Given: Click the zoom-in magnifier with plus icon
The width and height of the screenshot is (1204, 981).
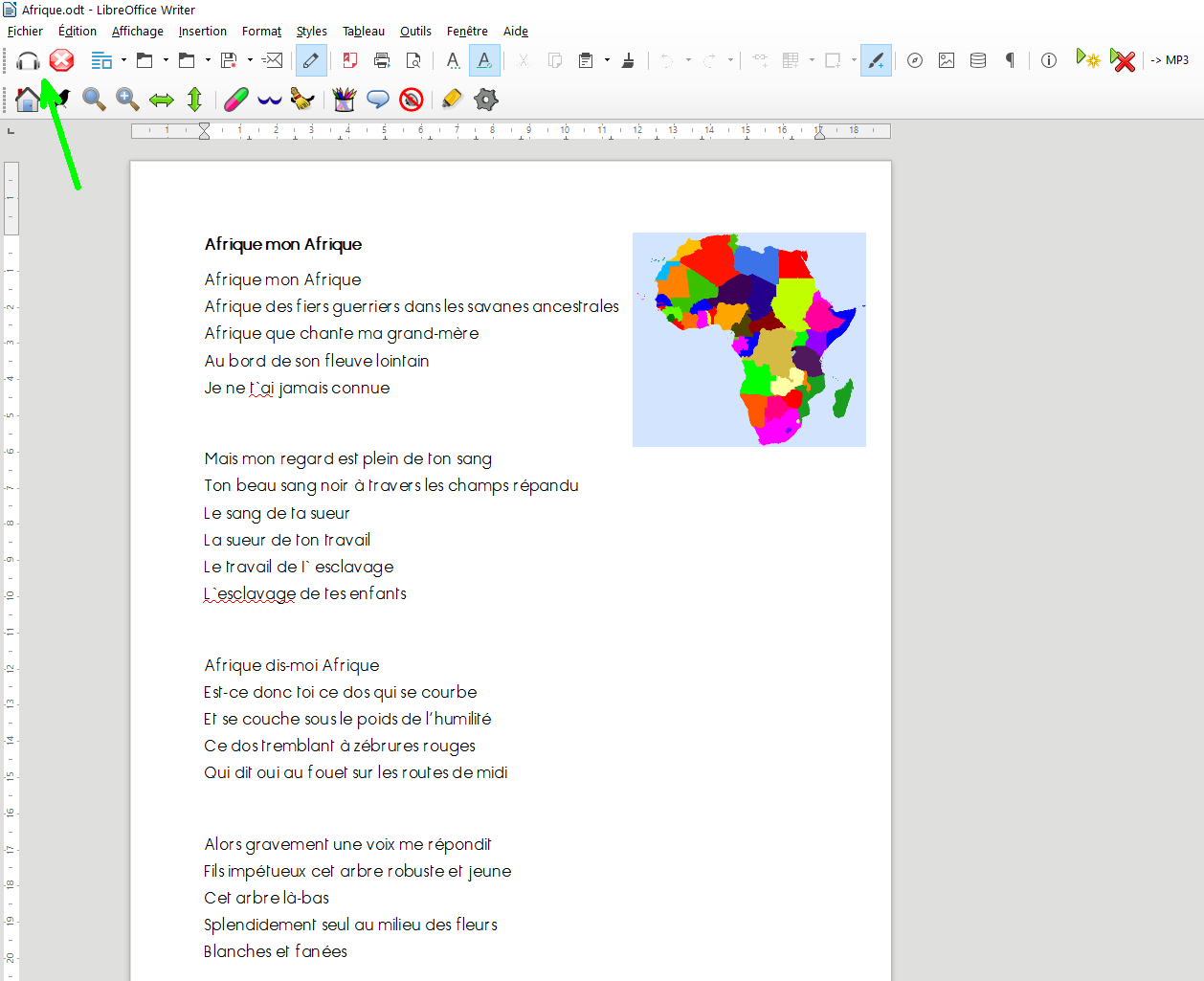Looking at the screenshot, I should point(127,99).
